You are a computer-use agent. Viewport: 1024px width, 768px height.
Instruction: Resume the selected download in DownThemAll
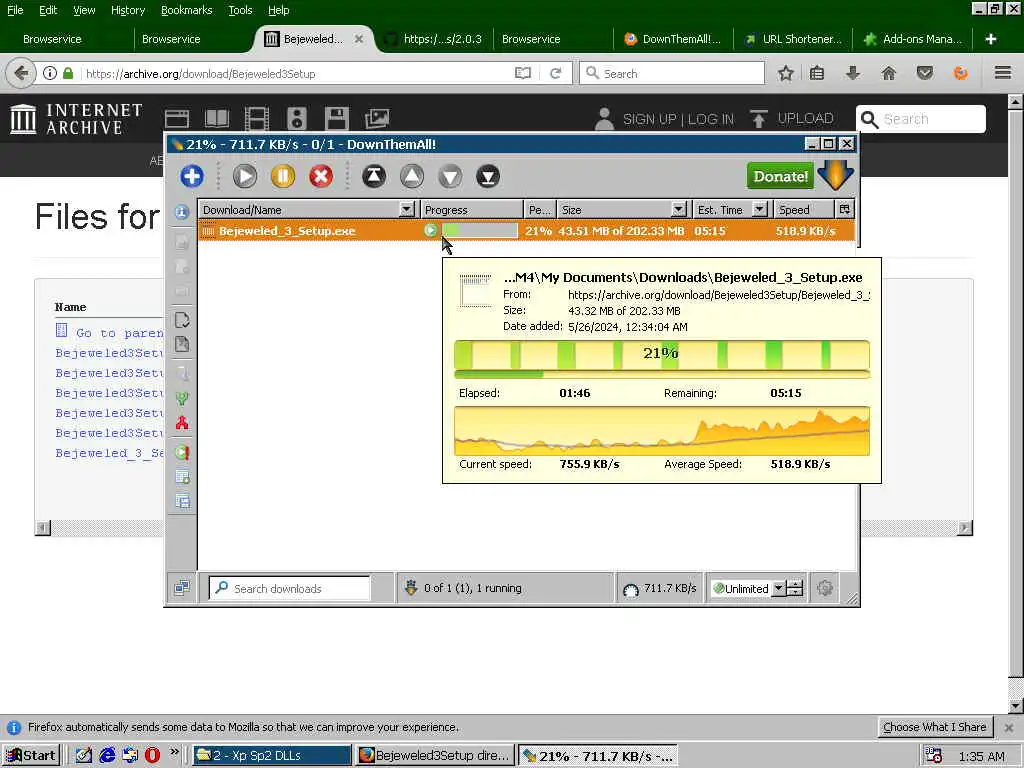[x=245, y=176]
